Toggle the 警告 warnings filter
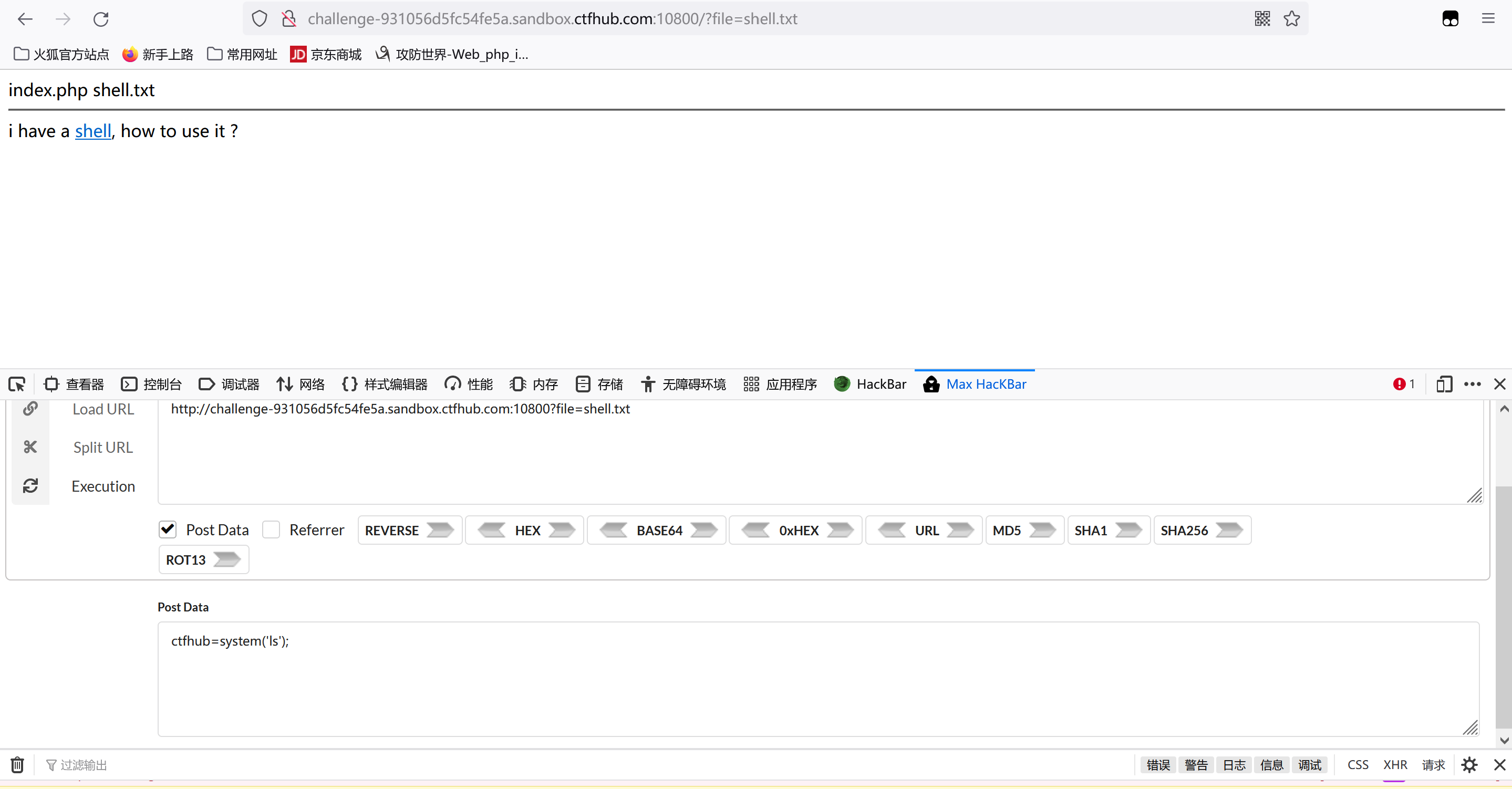The height and width of the screenshot is (789, 1512). (x=1196, y=765)
